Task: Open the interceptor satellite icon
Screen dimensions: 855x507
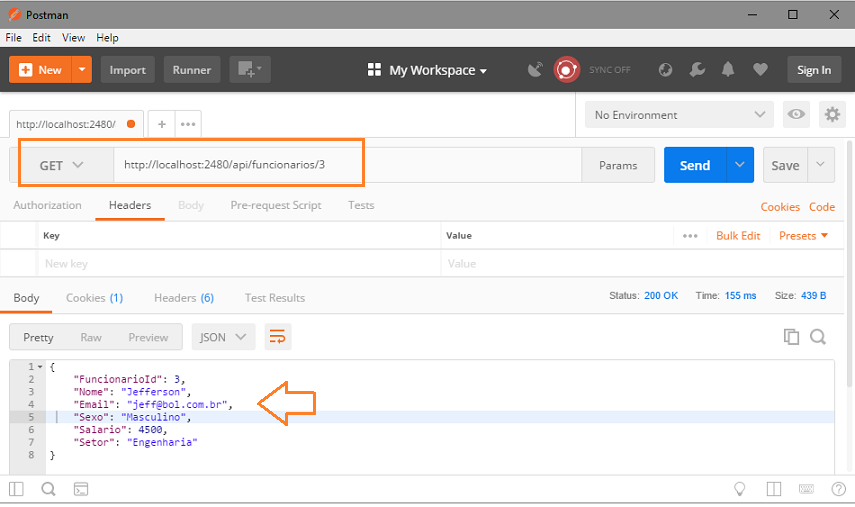Action: (535, 70)
